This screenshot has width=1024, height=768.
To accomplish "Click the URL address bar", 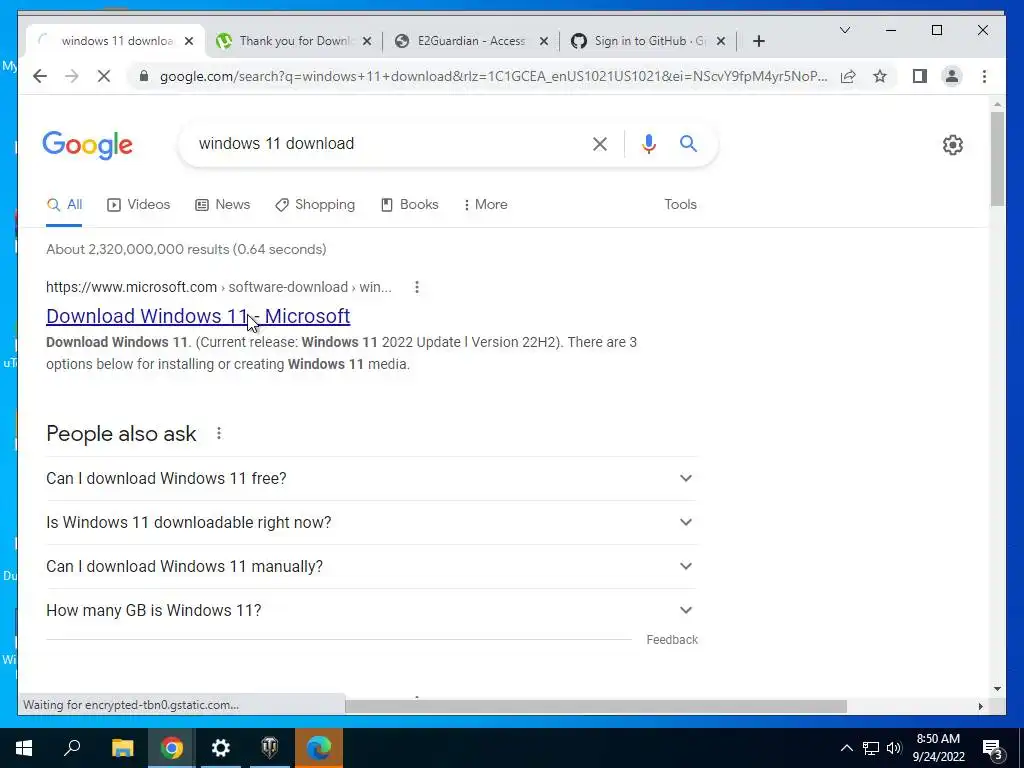I will 493,76.
